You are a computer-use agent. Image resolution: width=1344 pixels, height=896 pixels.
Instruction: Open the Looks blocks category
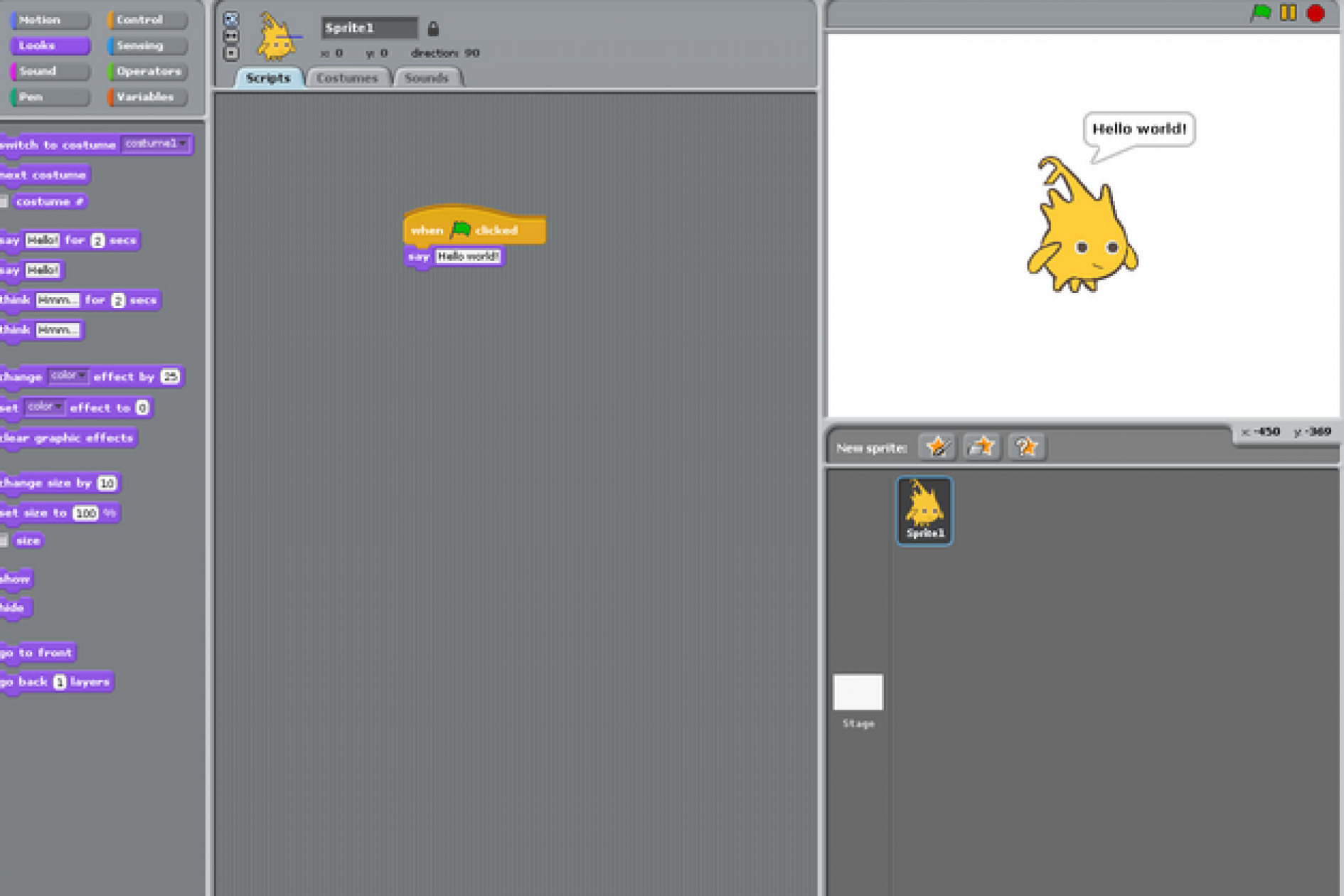(x=50, y=46)
